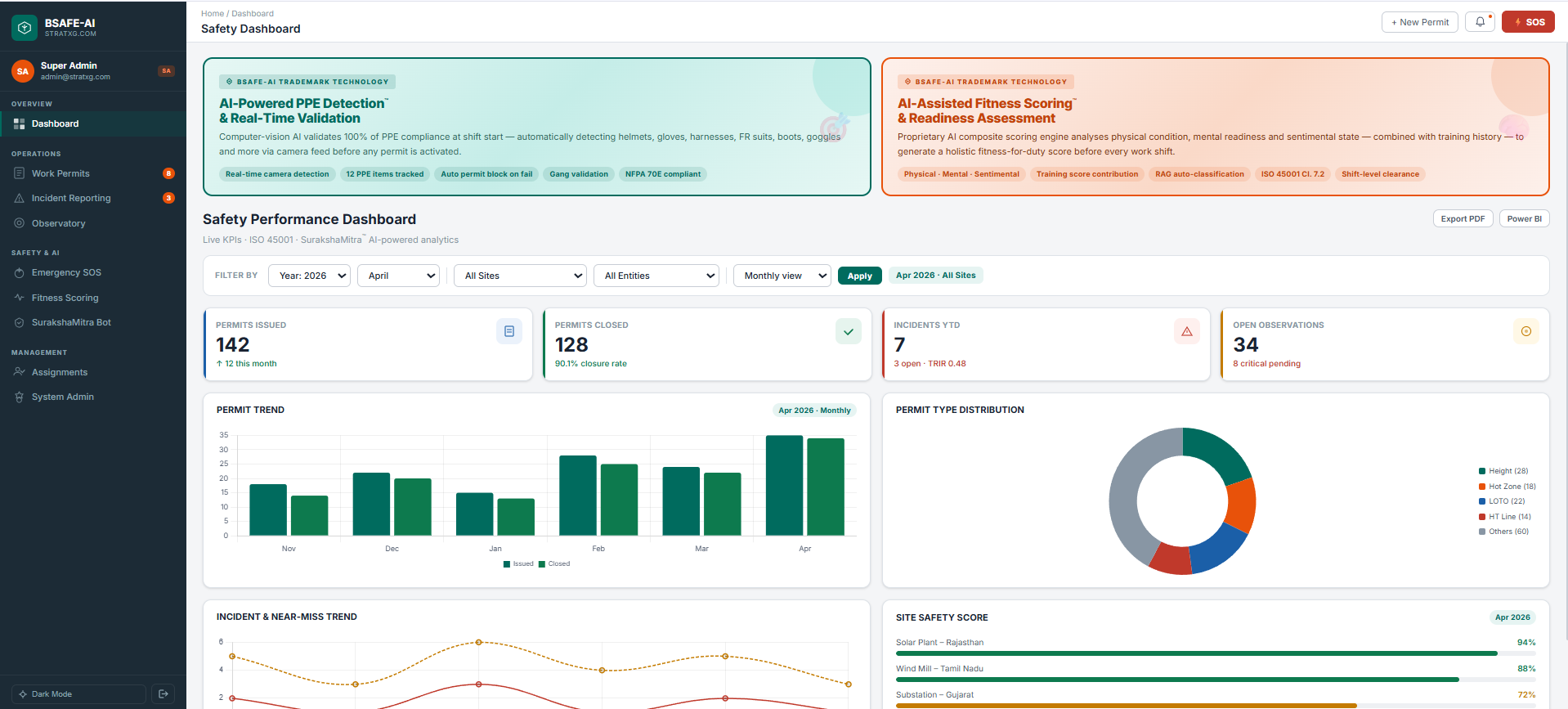Viewport: 1568px width, 709px height.
Task: Click the red SOS button
Action: pos(1528,22)
